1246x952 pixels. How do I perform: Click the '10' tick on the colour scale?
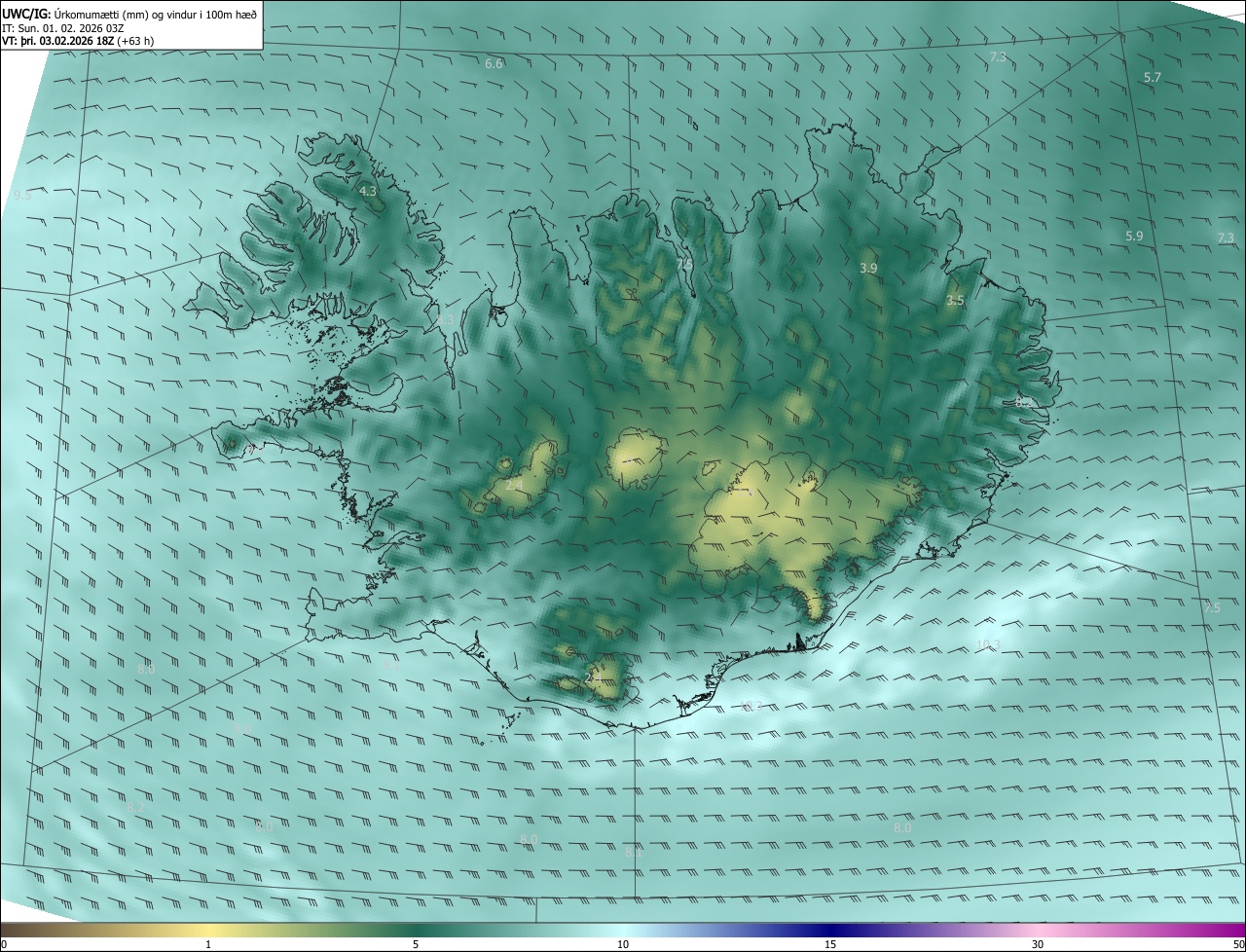[623, 944]
